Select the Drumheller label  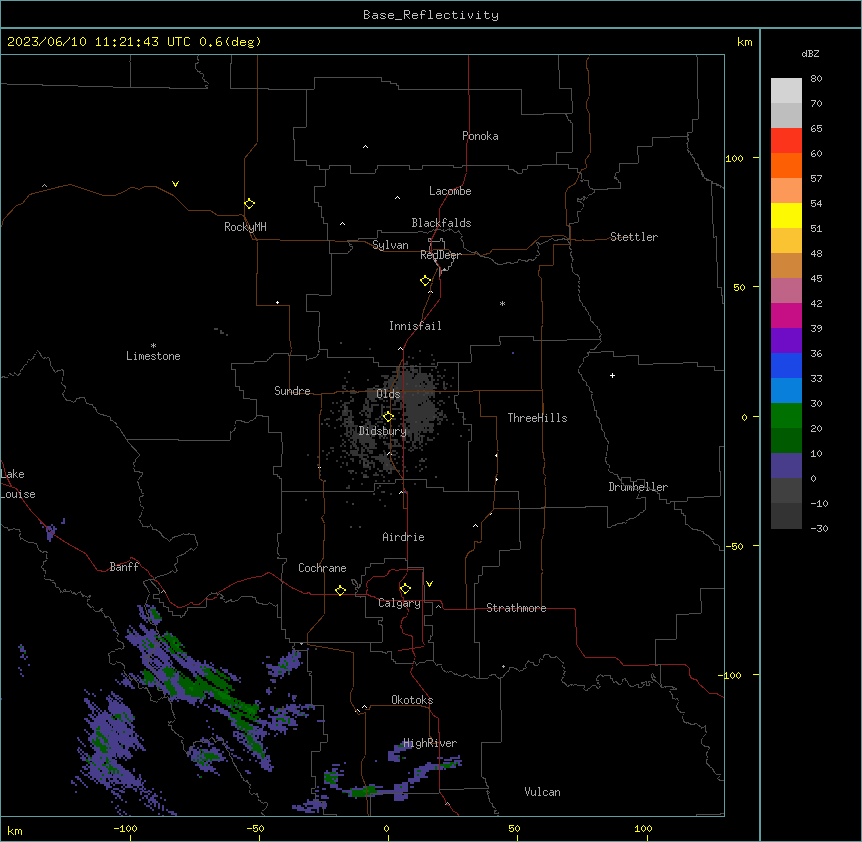638,487
